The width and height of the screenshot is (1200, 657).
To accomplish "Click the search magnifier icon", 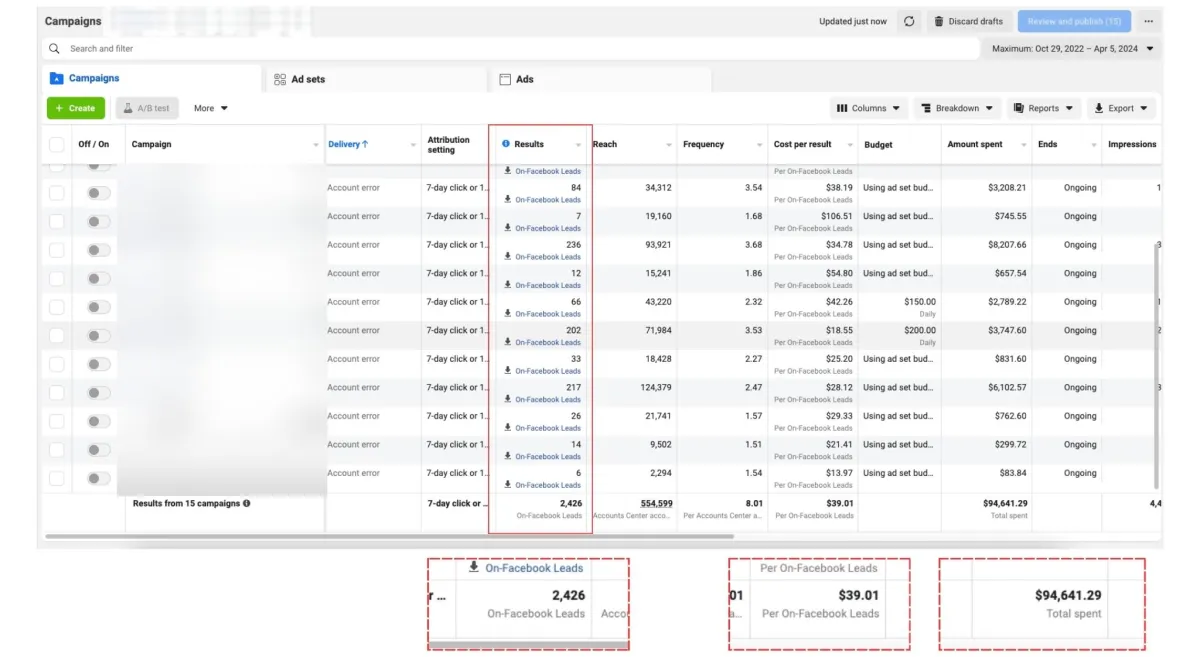I will (x=55, y=48).
